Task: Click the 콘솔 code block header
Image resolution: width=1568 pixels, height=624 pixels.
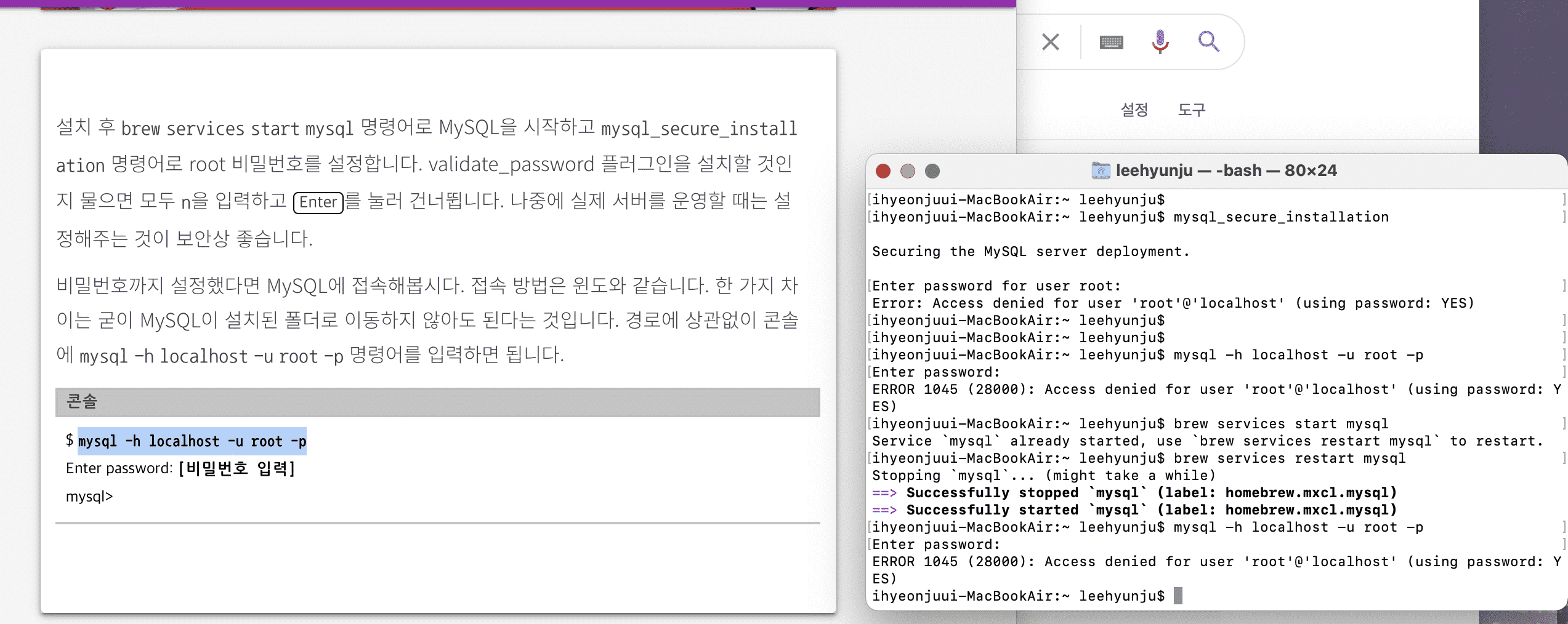Action: tap(438, 402)
